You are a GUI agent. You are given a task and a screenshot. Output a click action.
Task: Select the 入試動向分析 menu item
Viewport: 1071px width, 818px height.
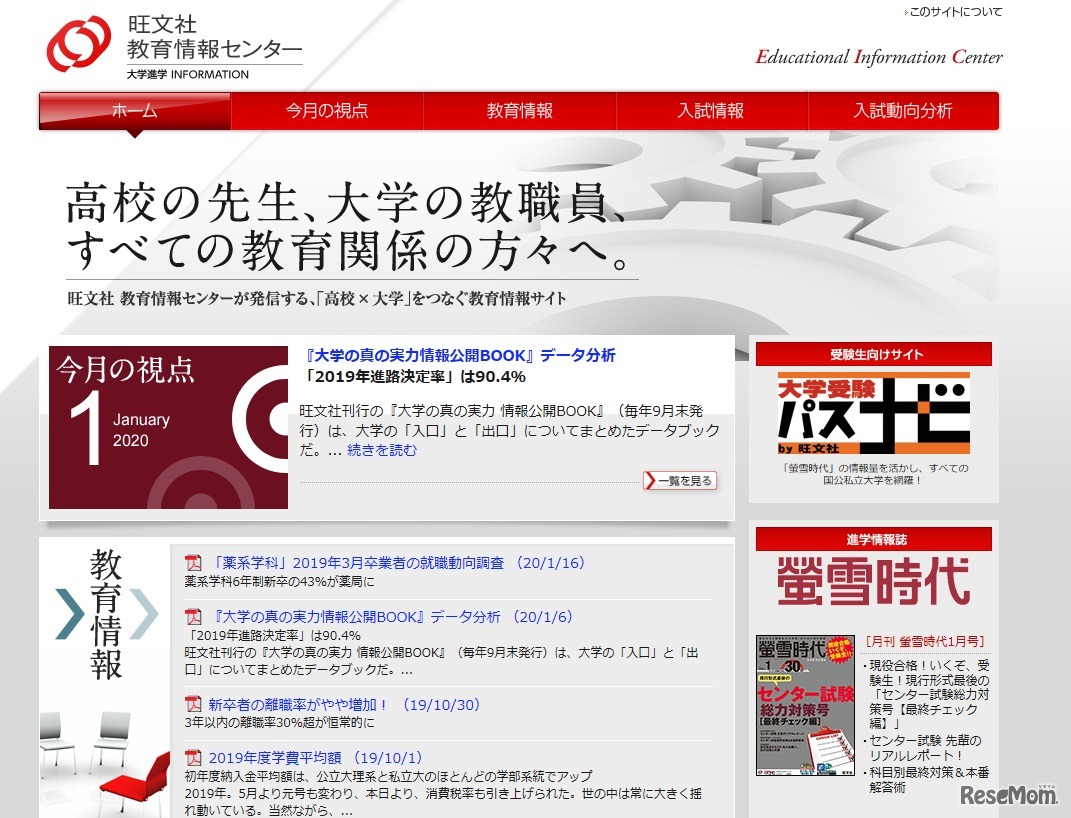pyautogui.click(x=901, y=111)
